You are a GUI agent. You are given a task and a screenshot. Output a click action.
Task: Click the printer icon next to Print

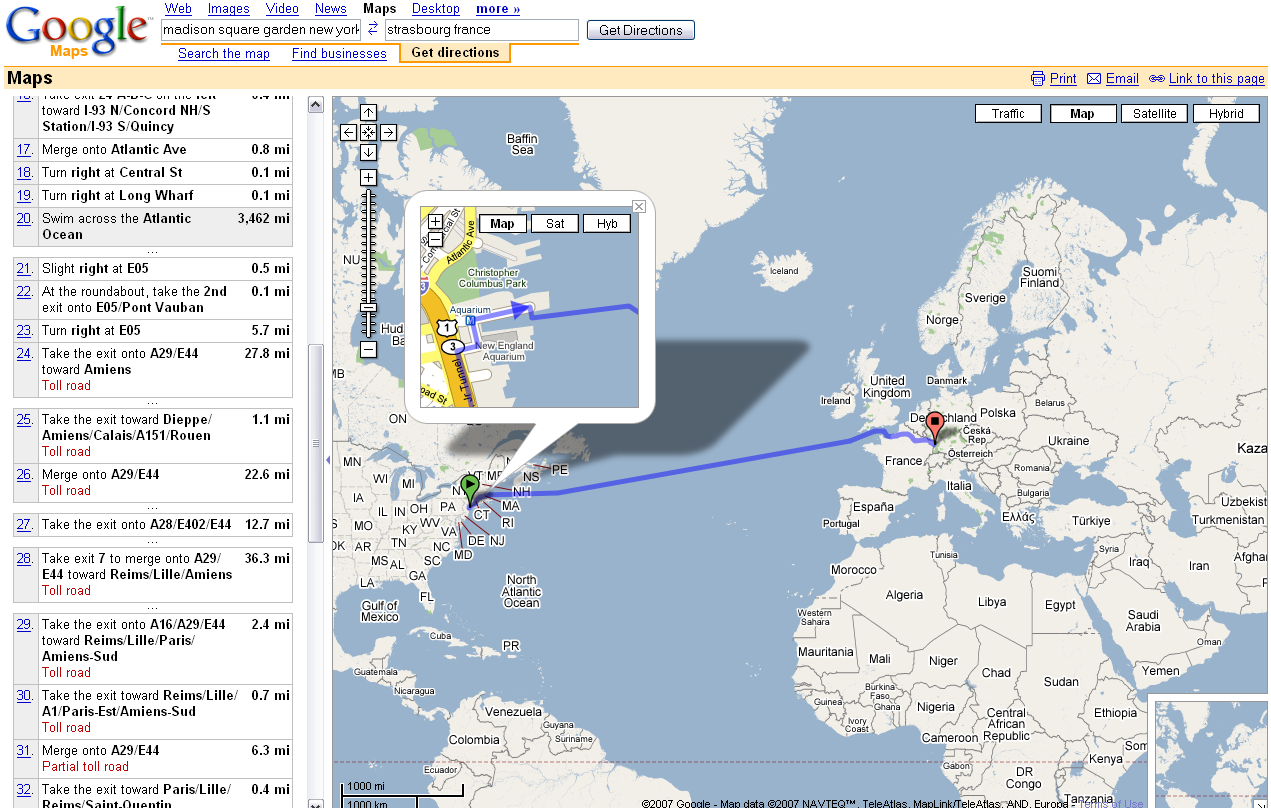pos(1038,79)
